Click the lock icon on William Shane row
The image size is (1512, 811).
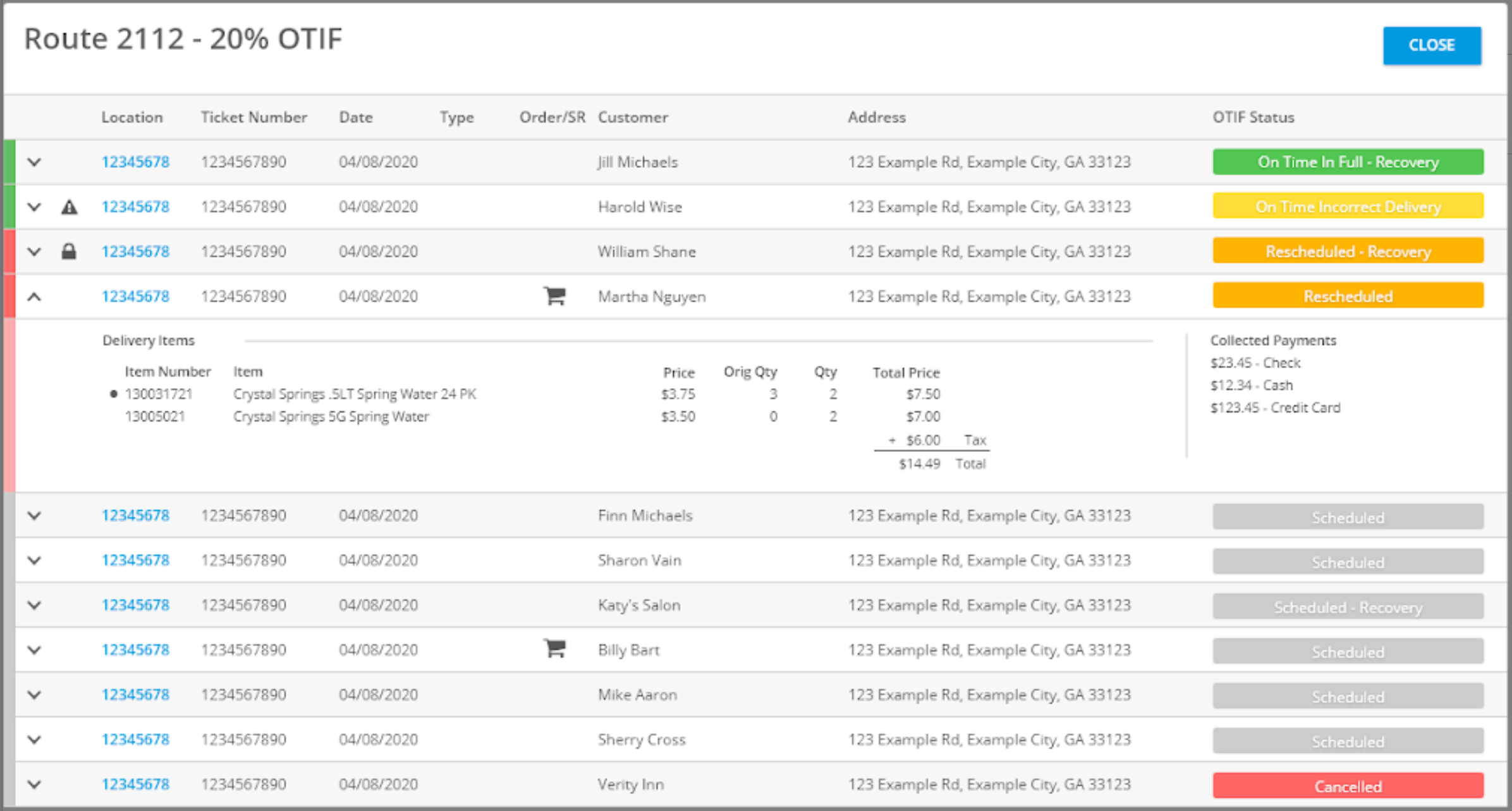69,252
